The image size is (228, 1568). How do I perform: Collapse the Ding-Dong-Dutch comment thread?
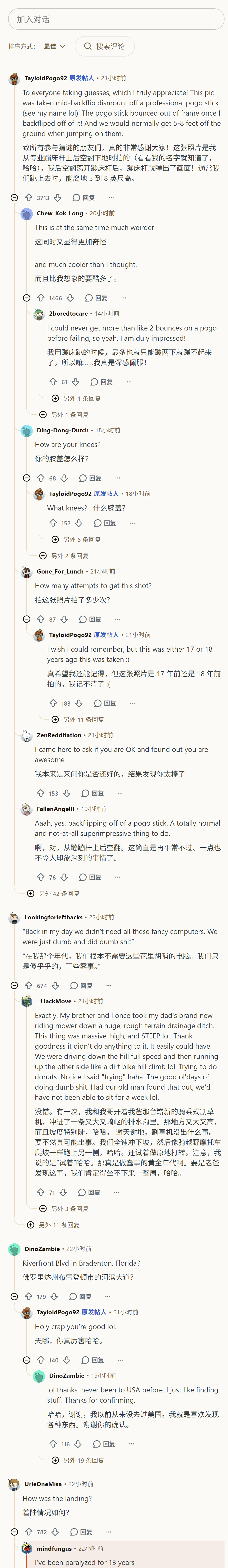(x=27, y=478)
